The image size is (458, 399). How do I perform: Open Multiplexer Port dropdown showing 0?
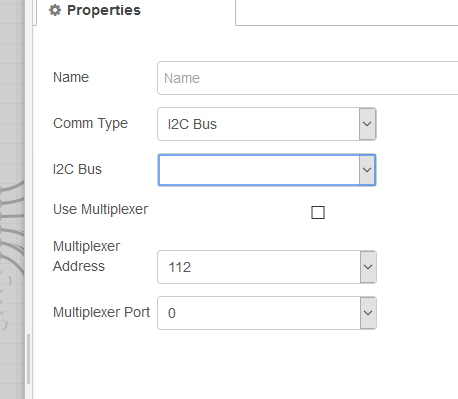coord(267,313)
